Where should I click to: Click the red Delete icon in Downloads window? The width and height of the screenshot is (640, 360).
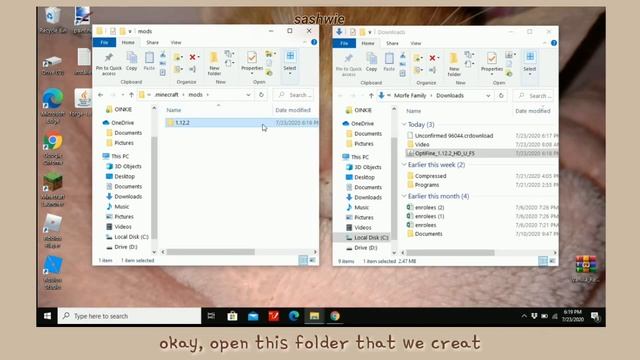click(x=433, y=58)
